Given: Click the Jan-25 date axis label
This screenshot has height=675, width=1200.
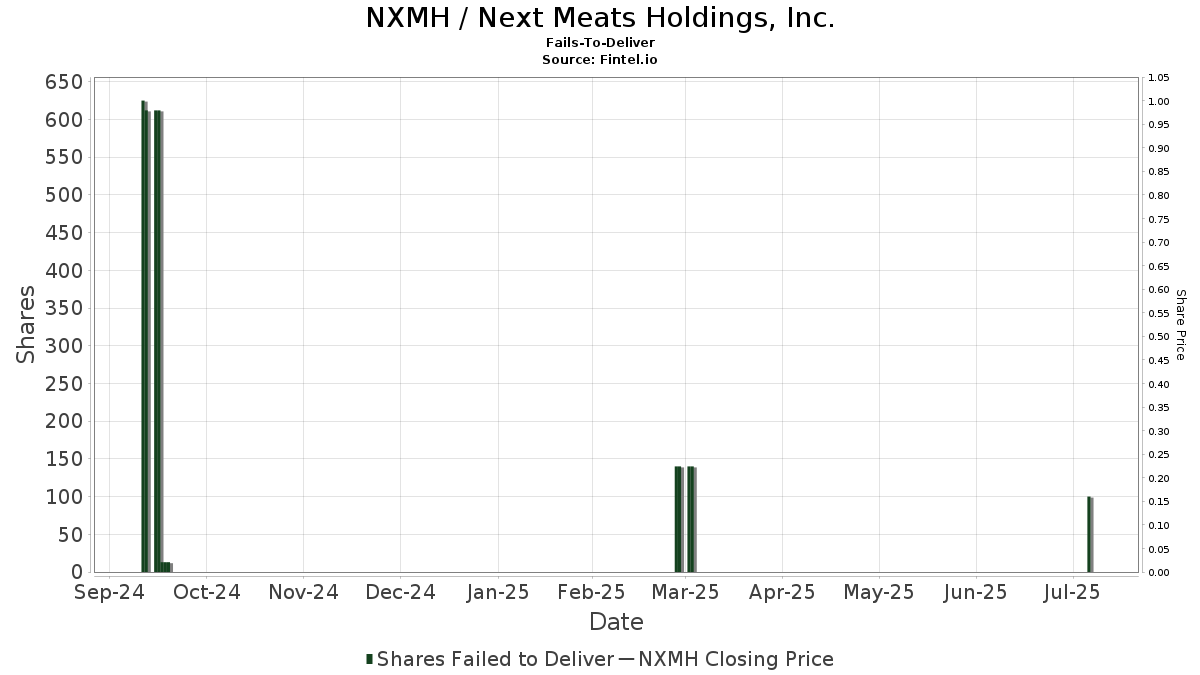Looking at the screenshot, I should tap(497, 592).
